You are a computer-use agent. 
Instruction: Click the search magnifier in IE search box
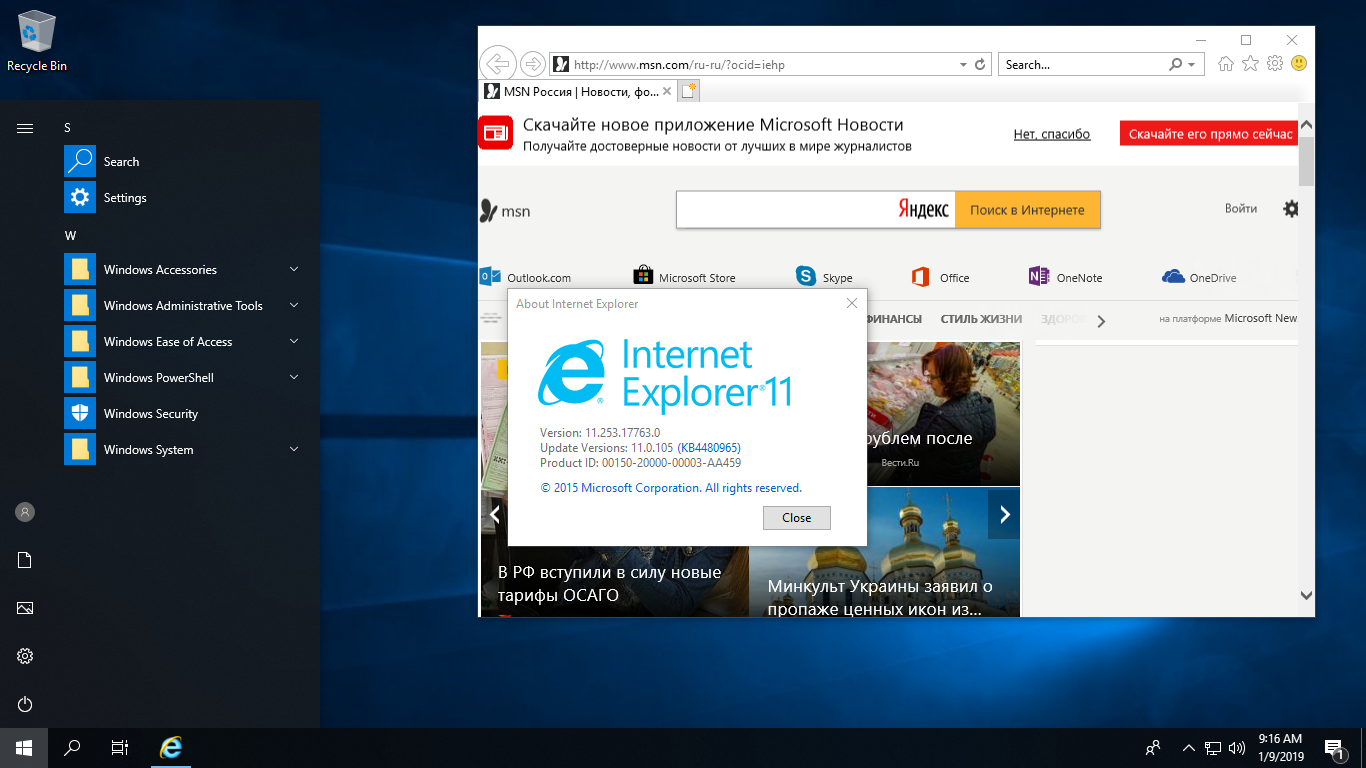click(x=1175, y=64)
